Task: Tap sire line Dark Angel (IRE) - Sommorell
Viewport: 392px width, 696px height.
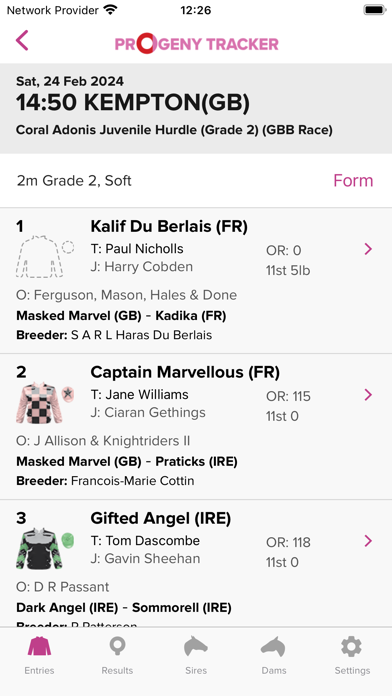Action: pyautogui.click(x=124, y=608)
